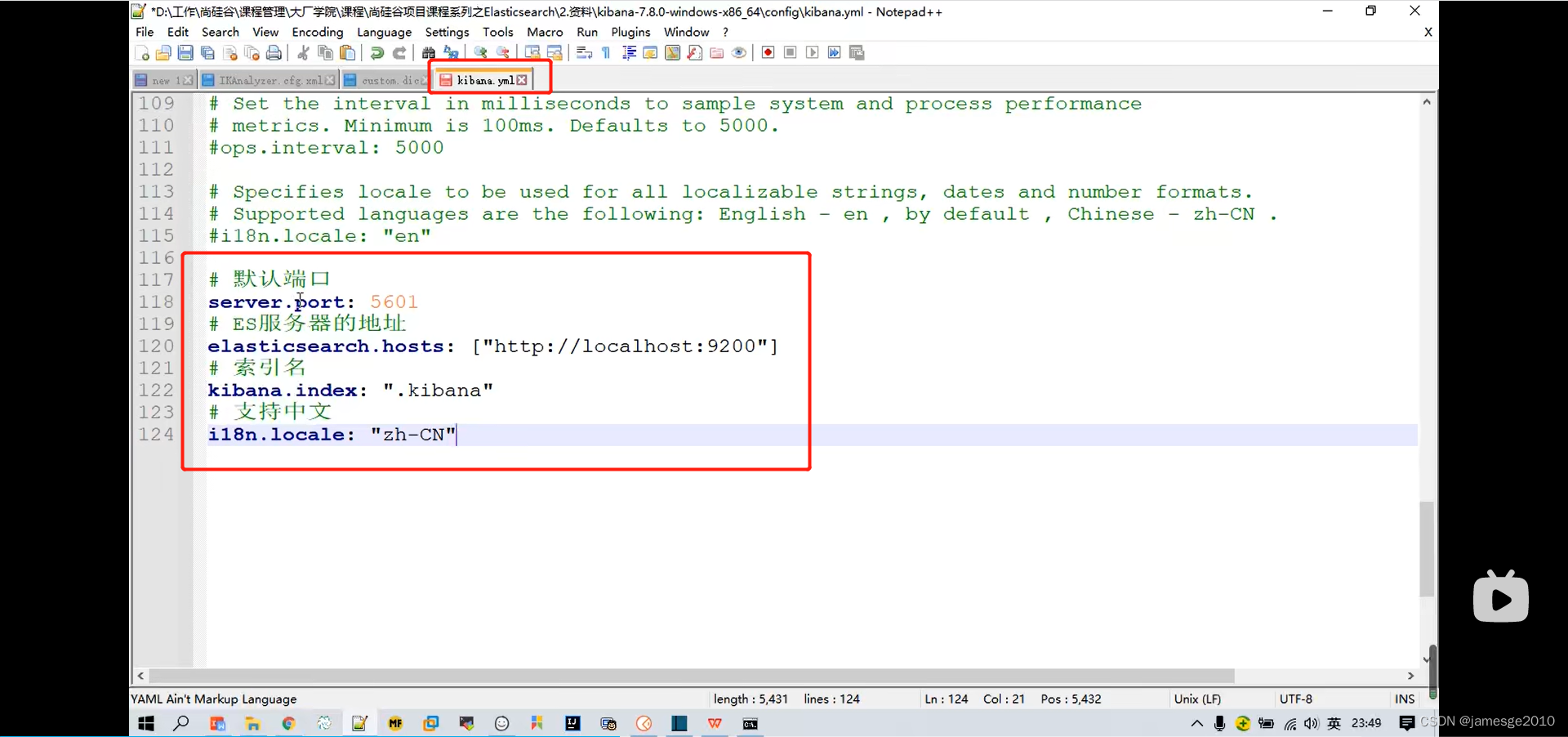Image resolution: width=1568 pixels, height=737 pixels.
Task: Open the Windows Start menu
Action: click(146, 723)
